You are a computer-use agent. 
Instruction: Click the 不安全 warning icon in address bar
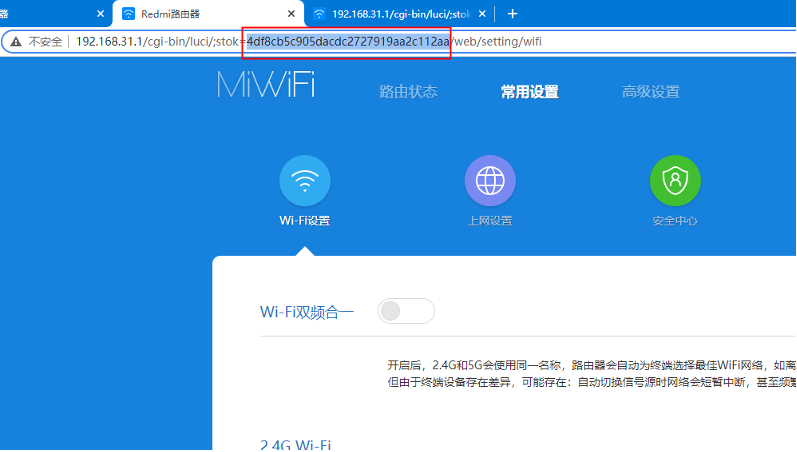click(x=16, y=42)
